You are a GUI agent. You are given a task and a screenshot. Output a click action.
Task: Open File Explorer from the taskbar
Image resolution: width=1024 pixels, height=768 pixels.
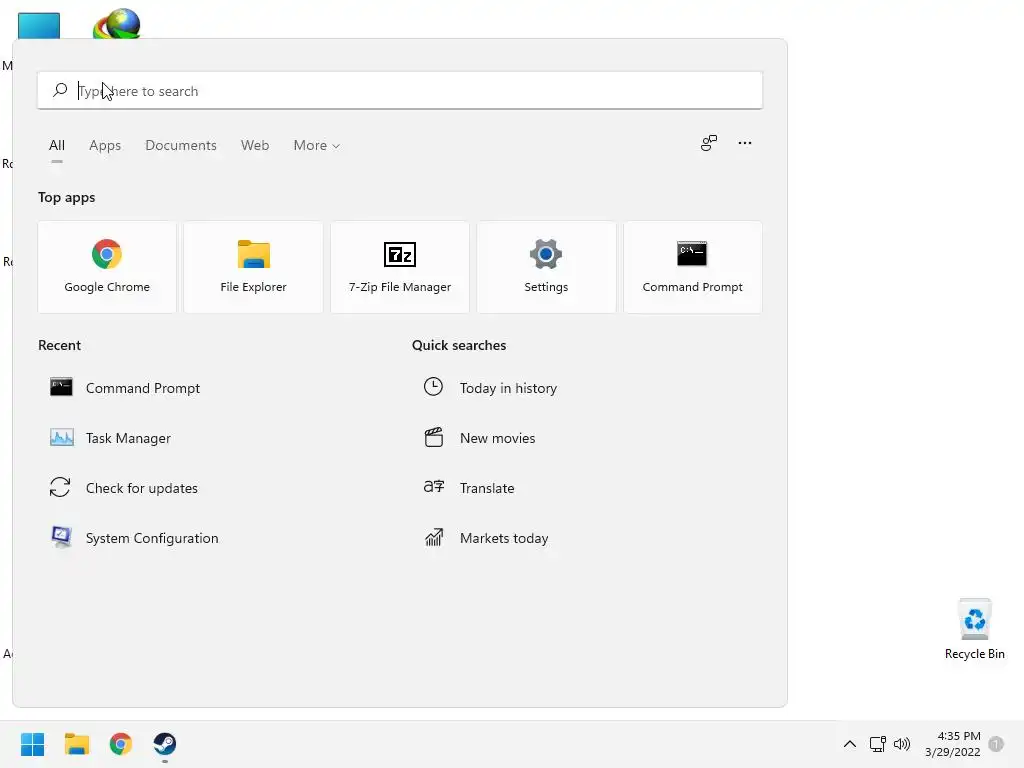tap(76, 744)
